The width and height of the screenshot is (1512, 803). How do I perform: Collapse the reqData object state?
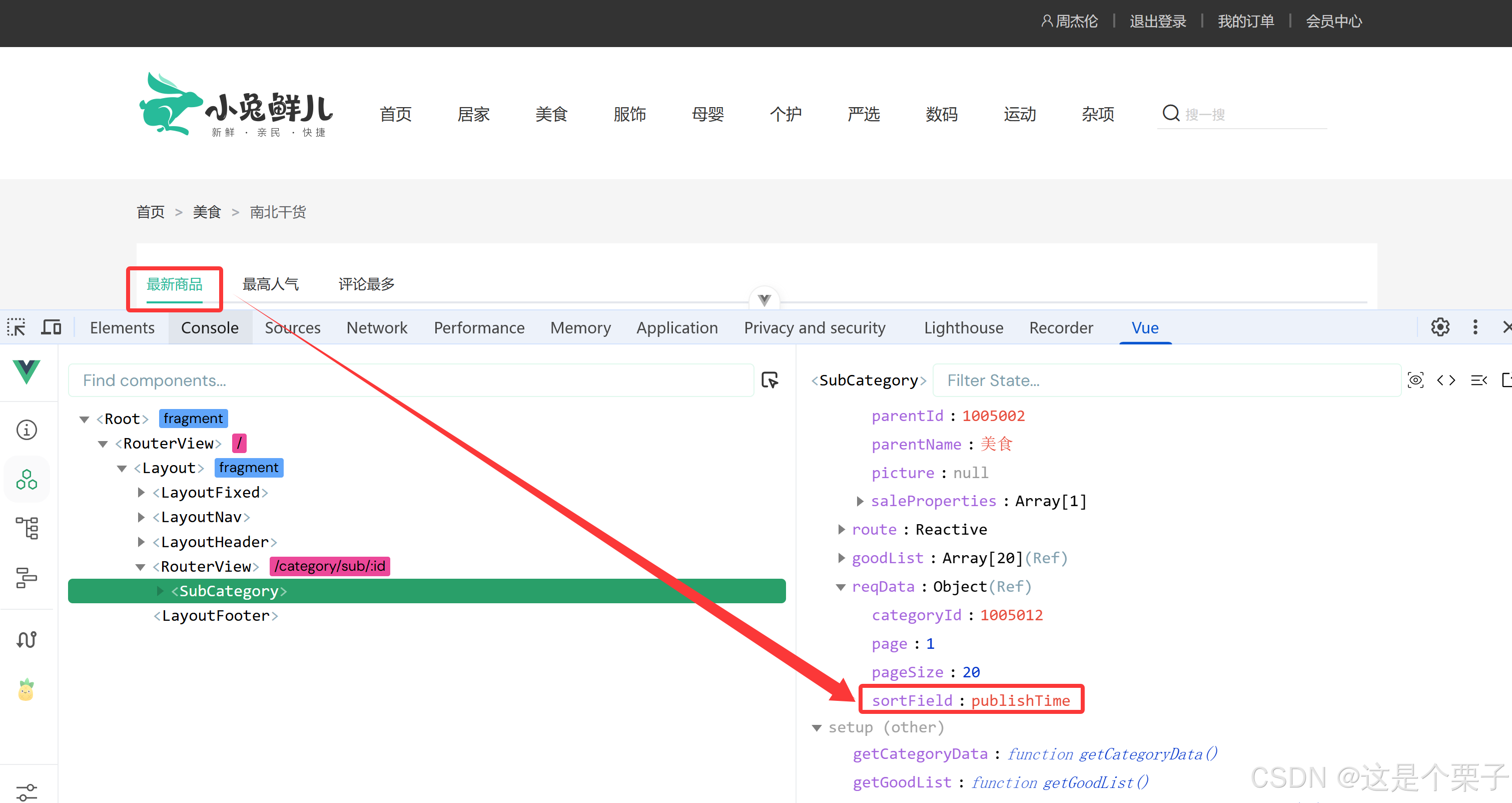click(841, 587)
